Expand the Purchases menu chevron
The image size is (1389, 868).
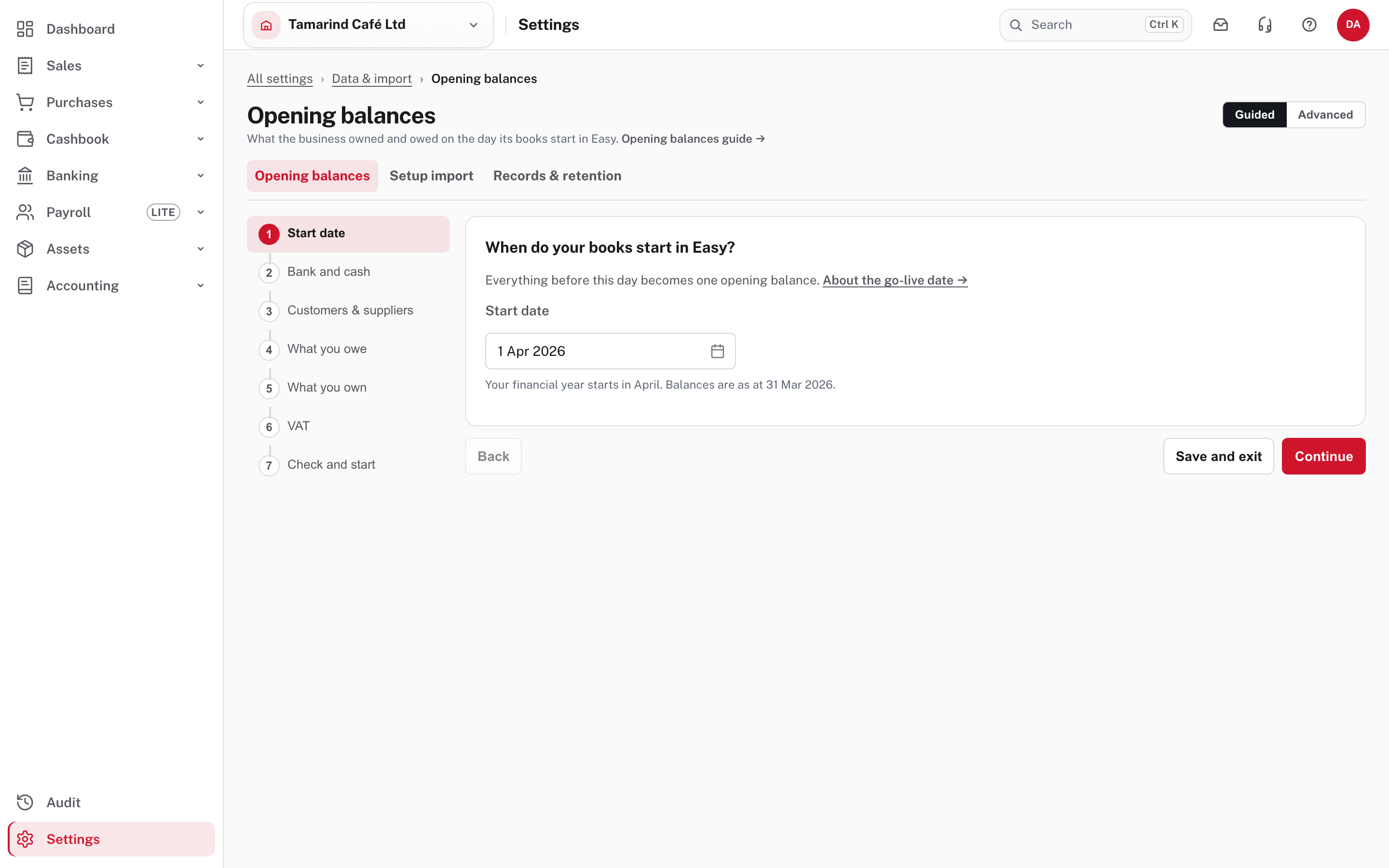pos(200,102)
